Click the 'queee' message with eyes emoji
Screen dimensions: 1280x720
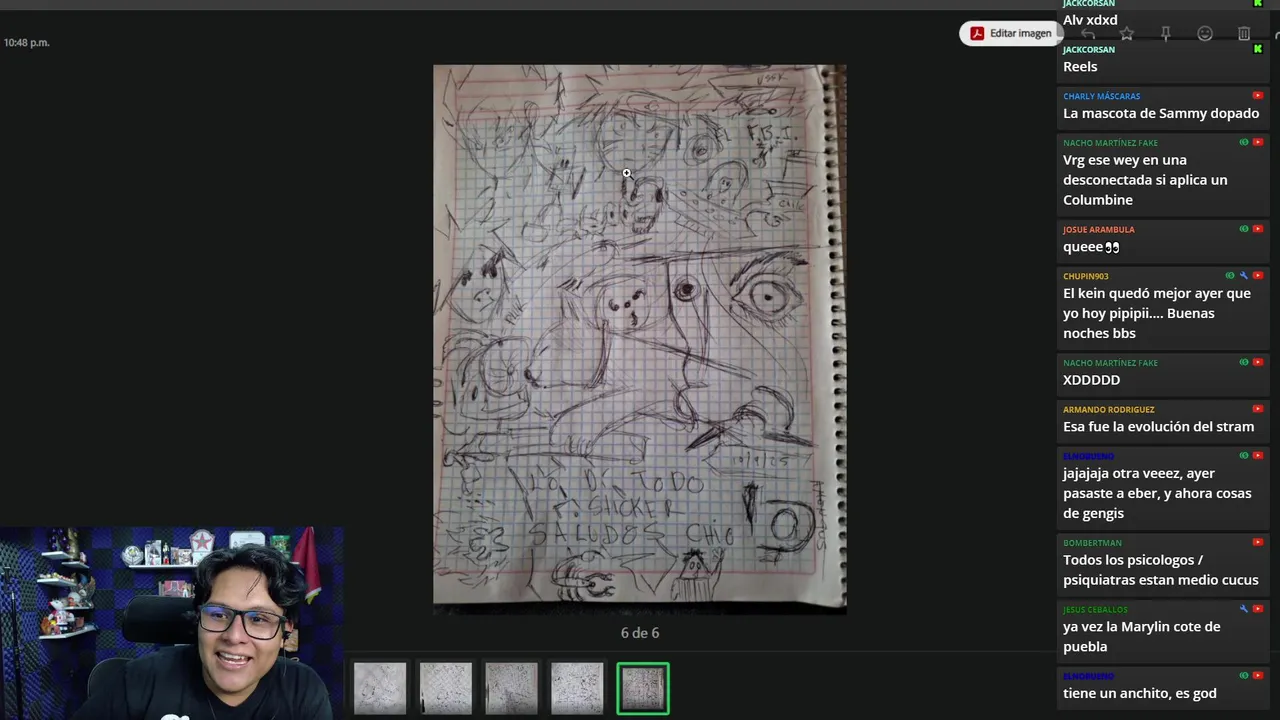tap(1091, 247)
